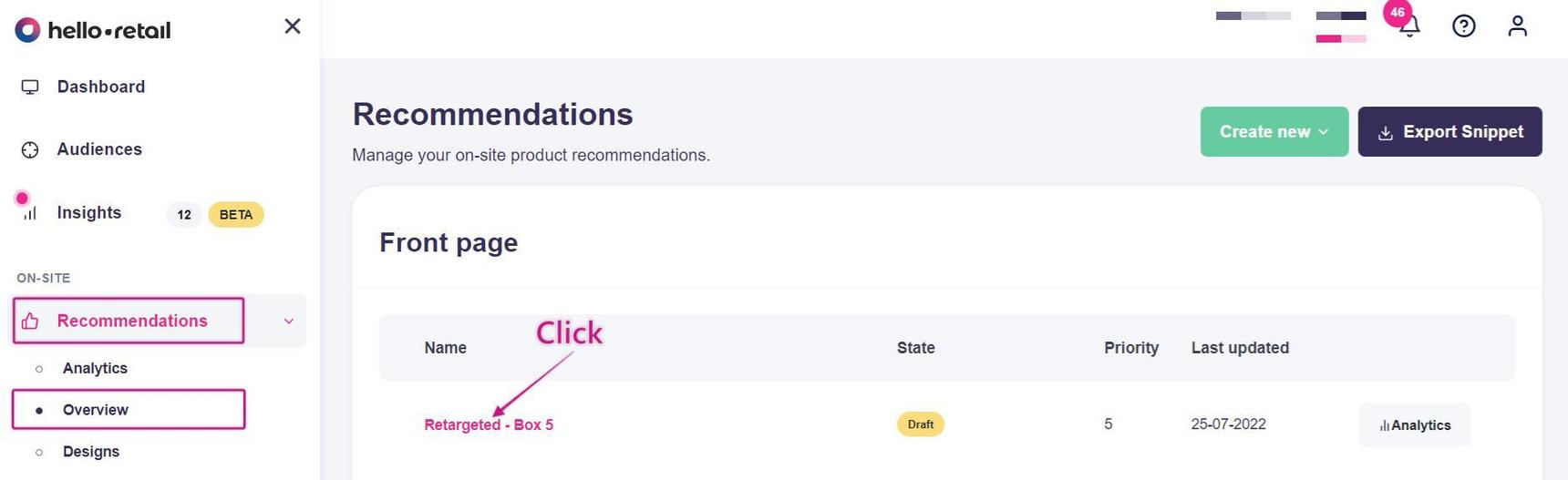
Task: Open Designs in the sidebar submenu
Action: click(91, 452)
